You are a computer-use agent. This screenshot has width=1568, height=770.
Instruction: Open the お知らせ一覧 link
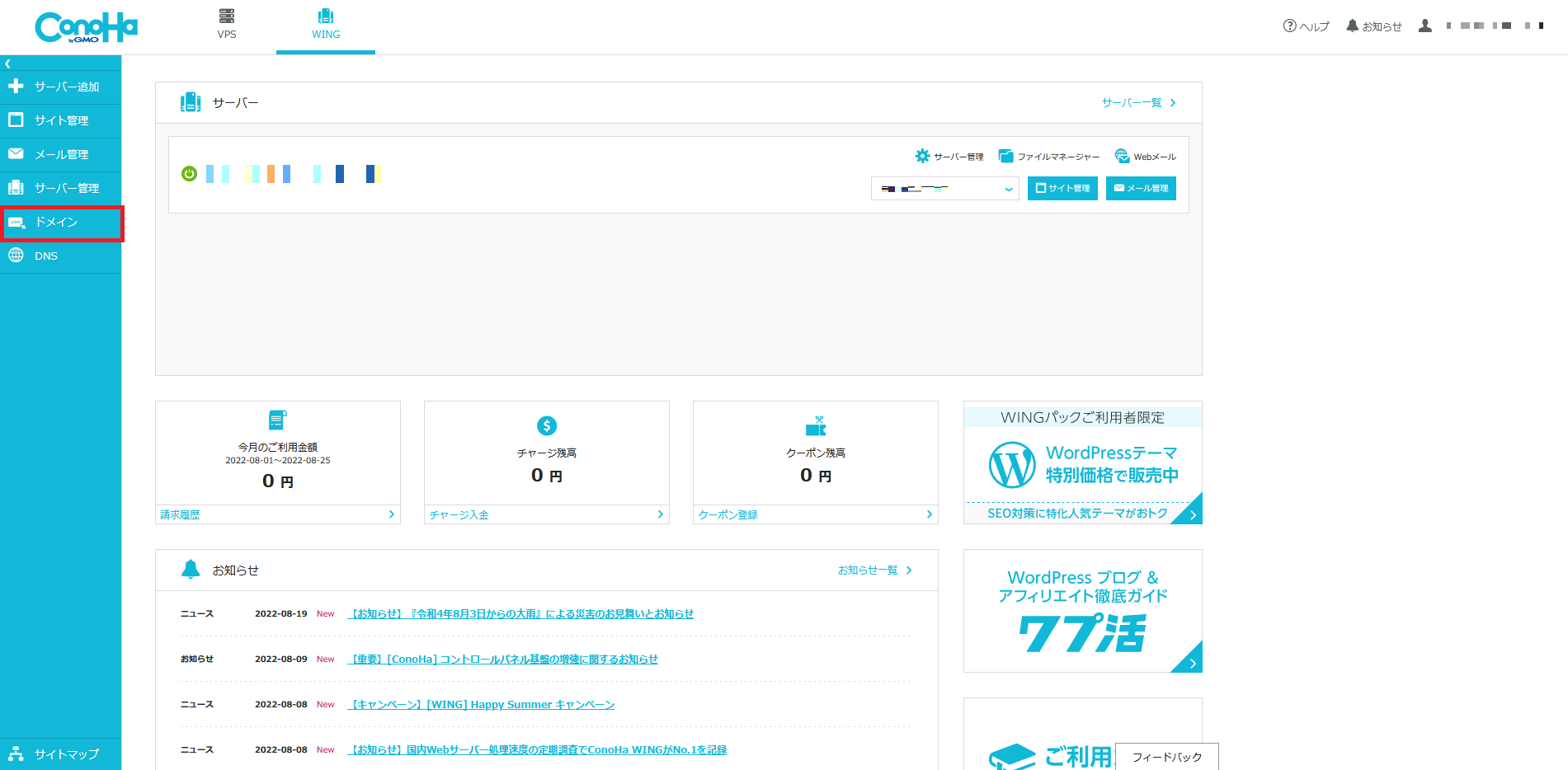(874, 570)
